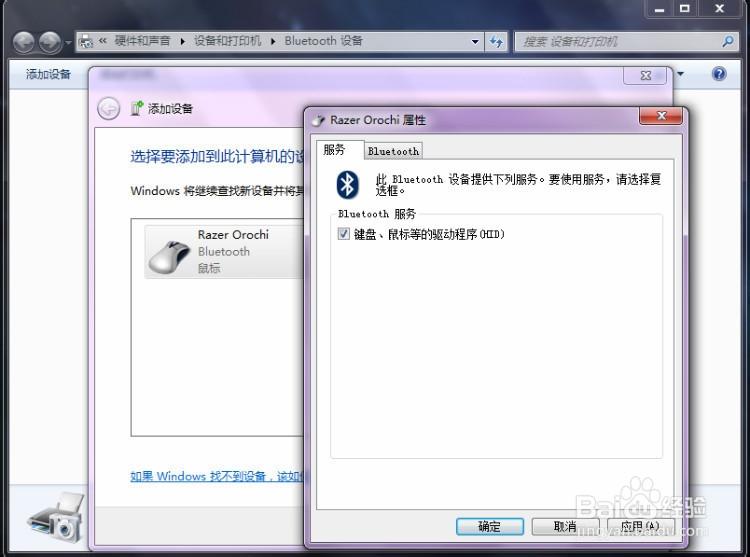Expand the arrow after 硬件和声音 breadcrumb
Viewport: 750px width, 557px height.
pos(182,42)
